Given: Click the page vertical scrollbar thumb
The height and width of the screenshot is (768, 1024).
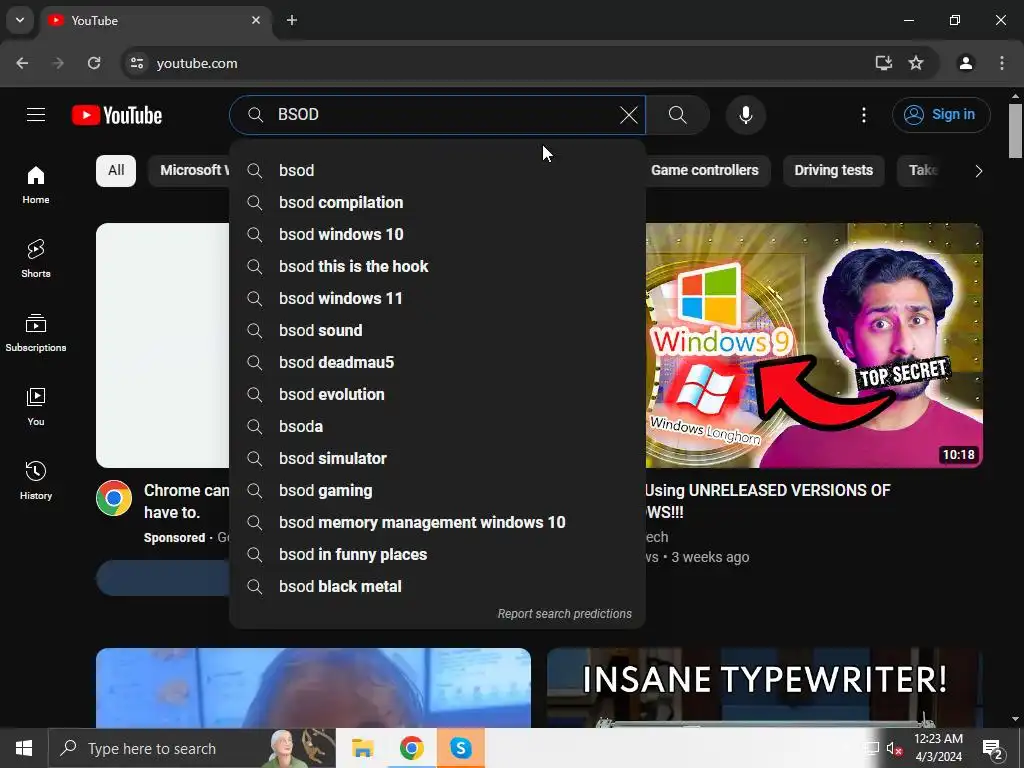Looking at the screenshot, I should click(x=1016, y=130).
